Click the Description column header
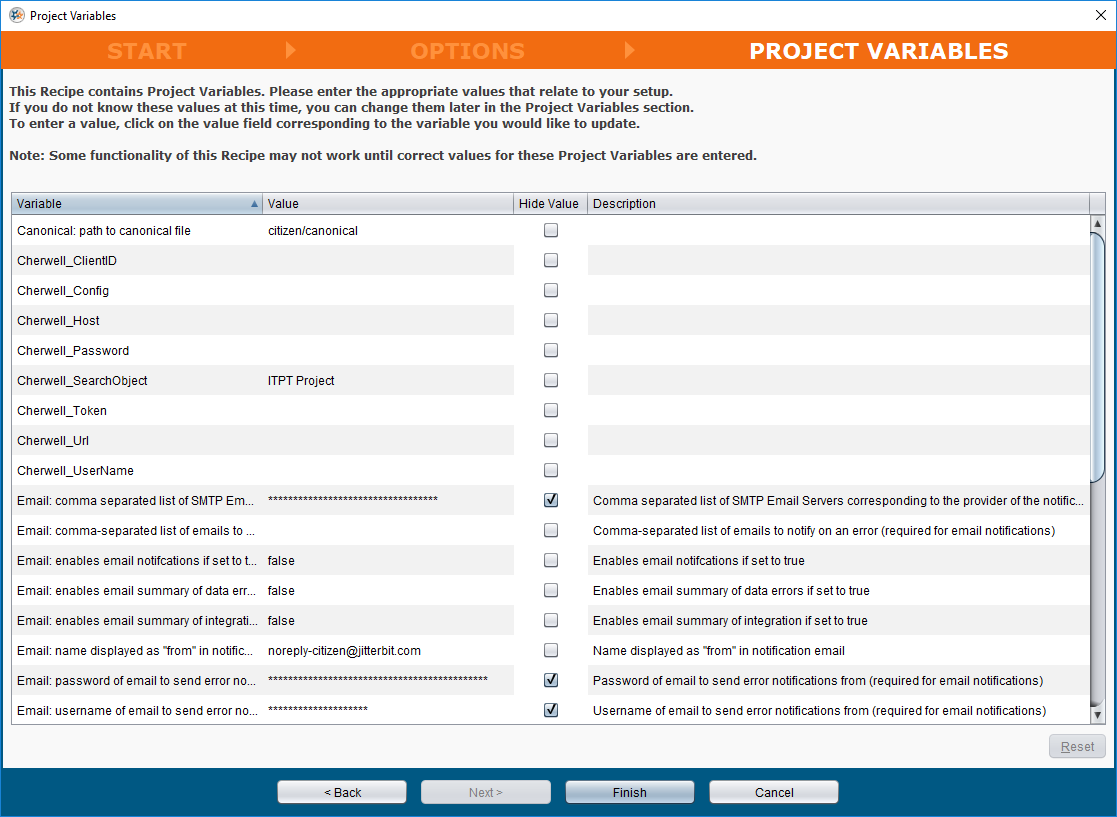The image size is (1117, 817). point(838,204)
